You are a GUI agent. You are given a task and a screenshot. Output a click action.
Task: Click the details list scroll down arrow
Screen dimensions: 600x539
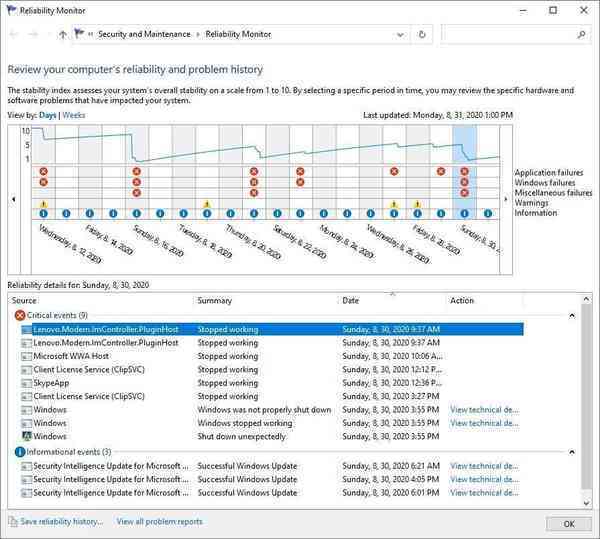tap(586, 503)
